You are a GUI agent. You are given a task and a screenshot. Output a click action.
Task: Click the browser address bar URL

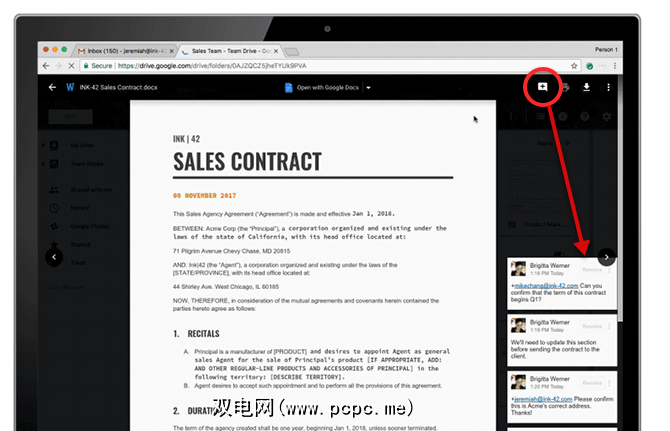(212, 66)
